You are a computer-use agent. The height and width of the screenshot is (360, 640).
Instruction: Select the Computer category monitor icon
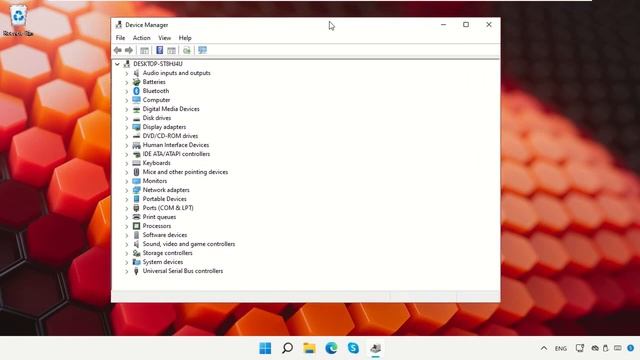pos(136,100)
